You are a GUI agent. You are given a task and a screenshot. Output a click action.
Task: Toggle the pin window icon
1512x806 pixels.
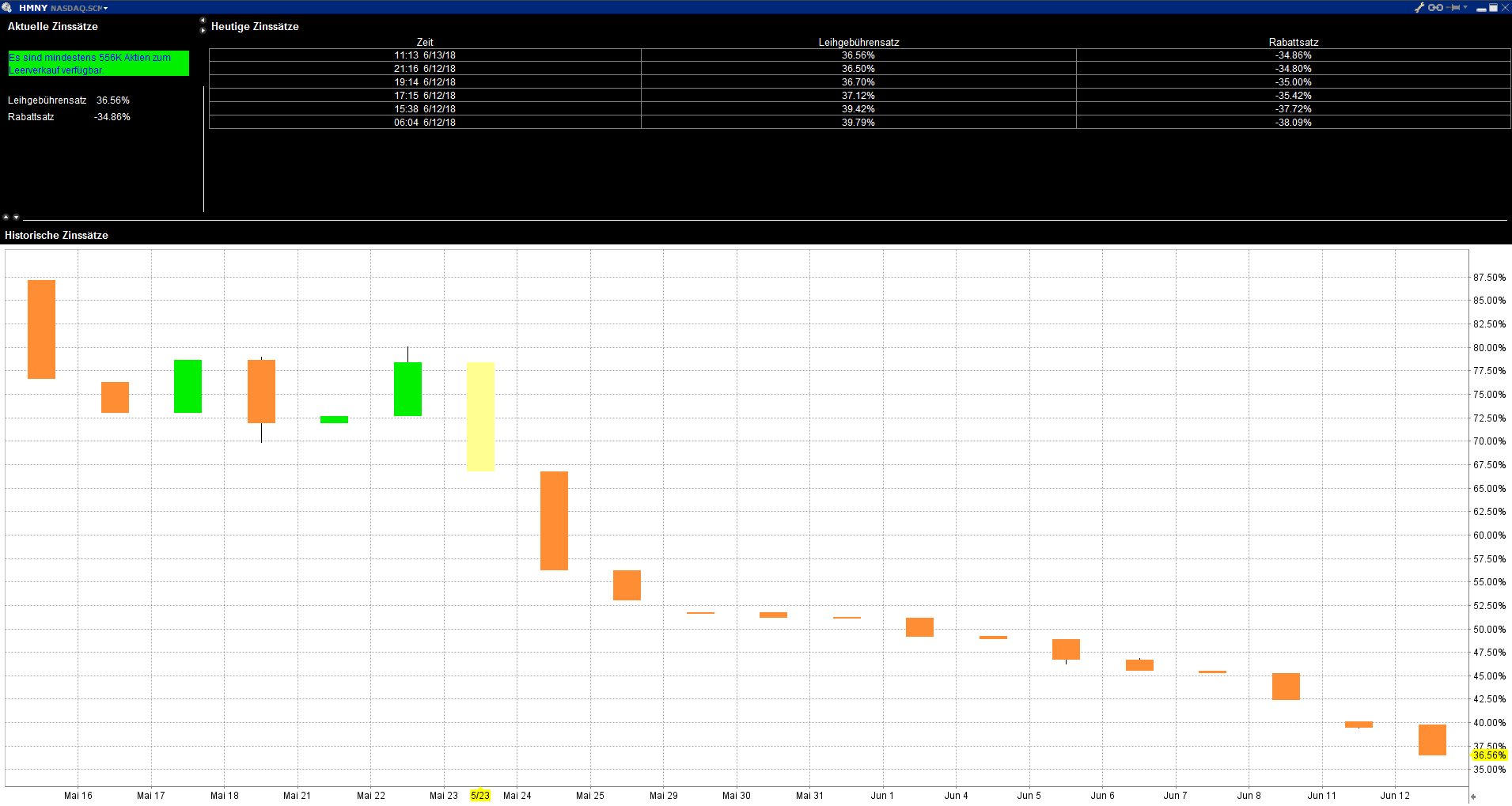point(1454,7)
